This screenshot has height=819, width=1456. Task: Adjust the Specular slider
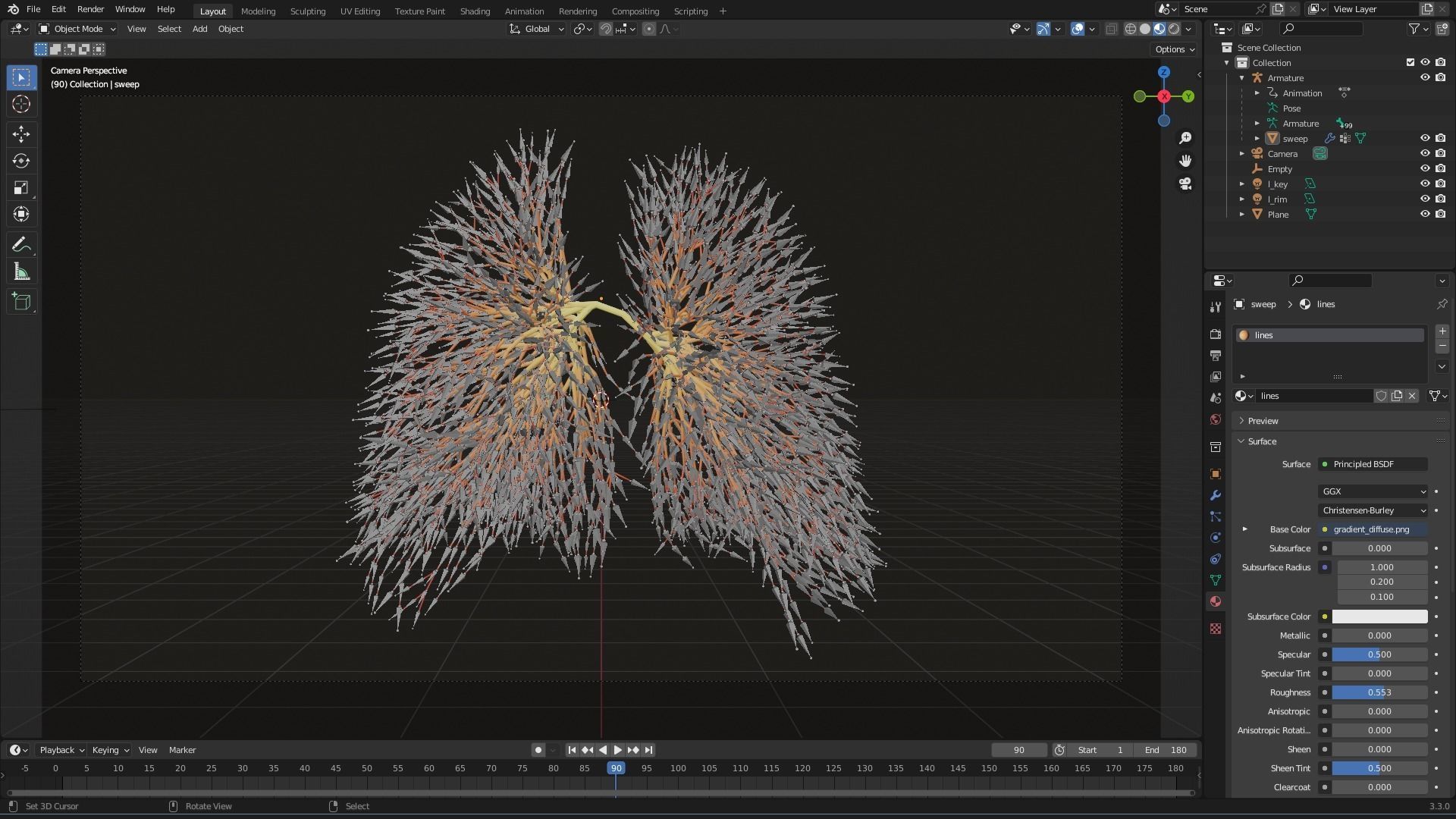pyautogui.click(x=1379, y=654)
